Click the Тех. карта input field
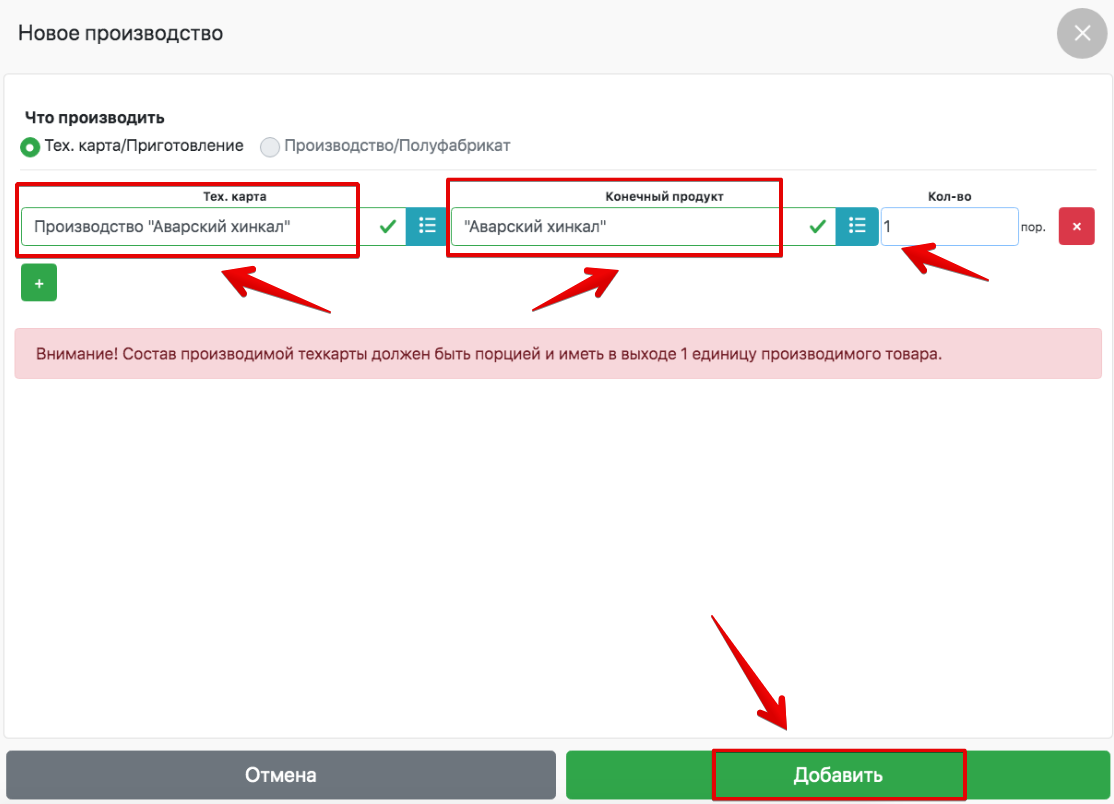 190,227
